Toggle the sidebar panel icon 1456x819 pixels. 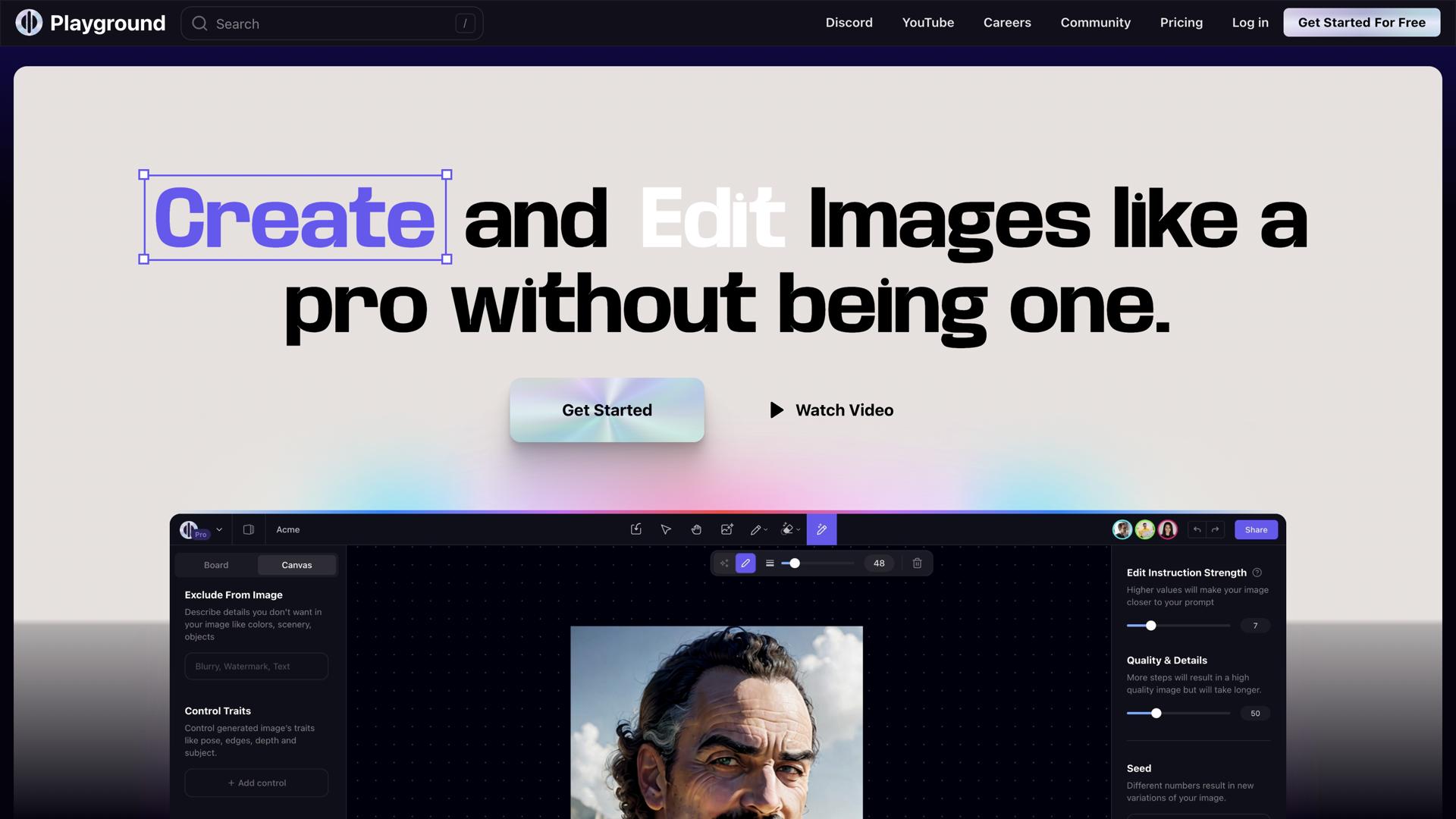[x=248, y=529]
